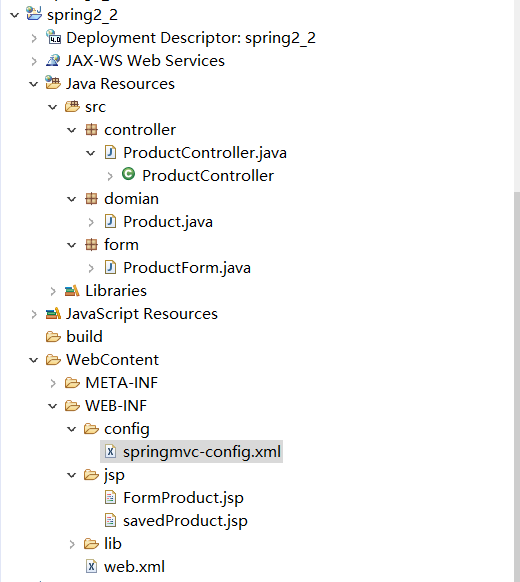520x582 pixels.
Task: Click the WEB-INF folder icon
Action: [72, 406]
